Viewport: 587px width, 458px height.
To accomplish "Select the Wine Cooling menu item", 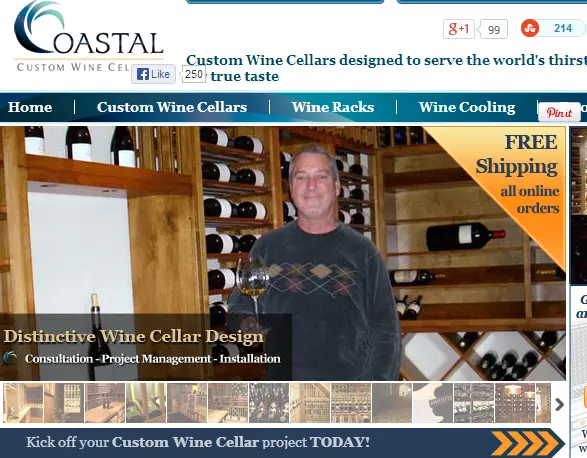I will [x=467, y=107].
